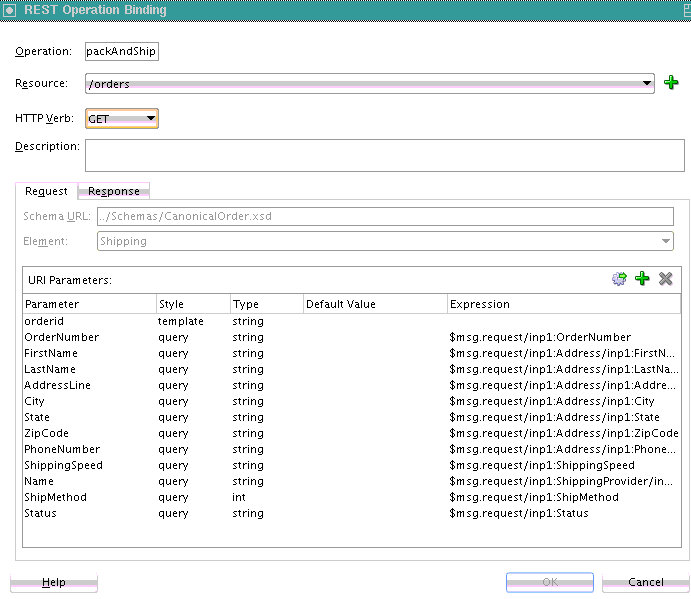Viewport: 691px width, 599px height.
Task: Click the expression ending in inp1:City
Action: tap(564, 402)
